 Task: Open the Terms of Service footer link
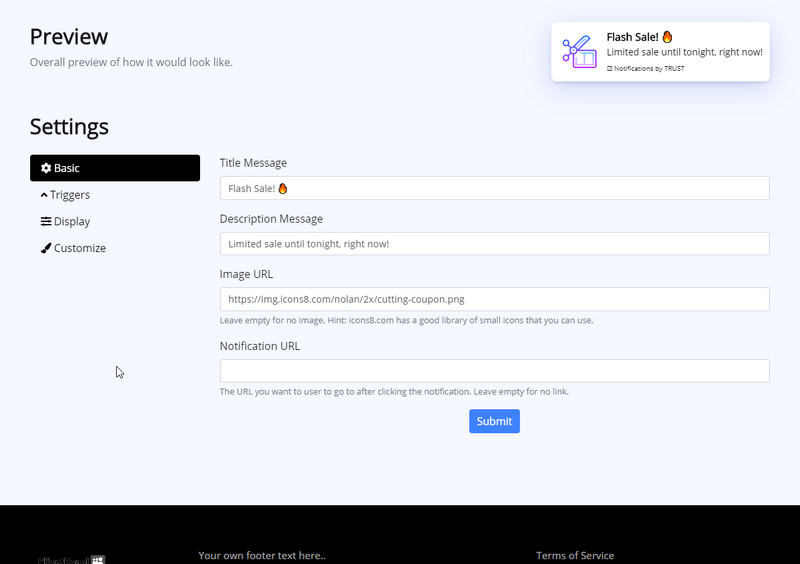pos(575,556)
